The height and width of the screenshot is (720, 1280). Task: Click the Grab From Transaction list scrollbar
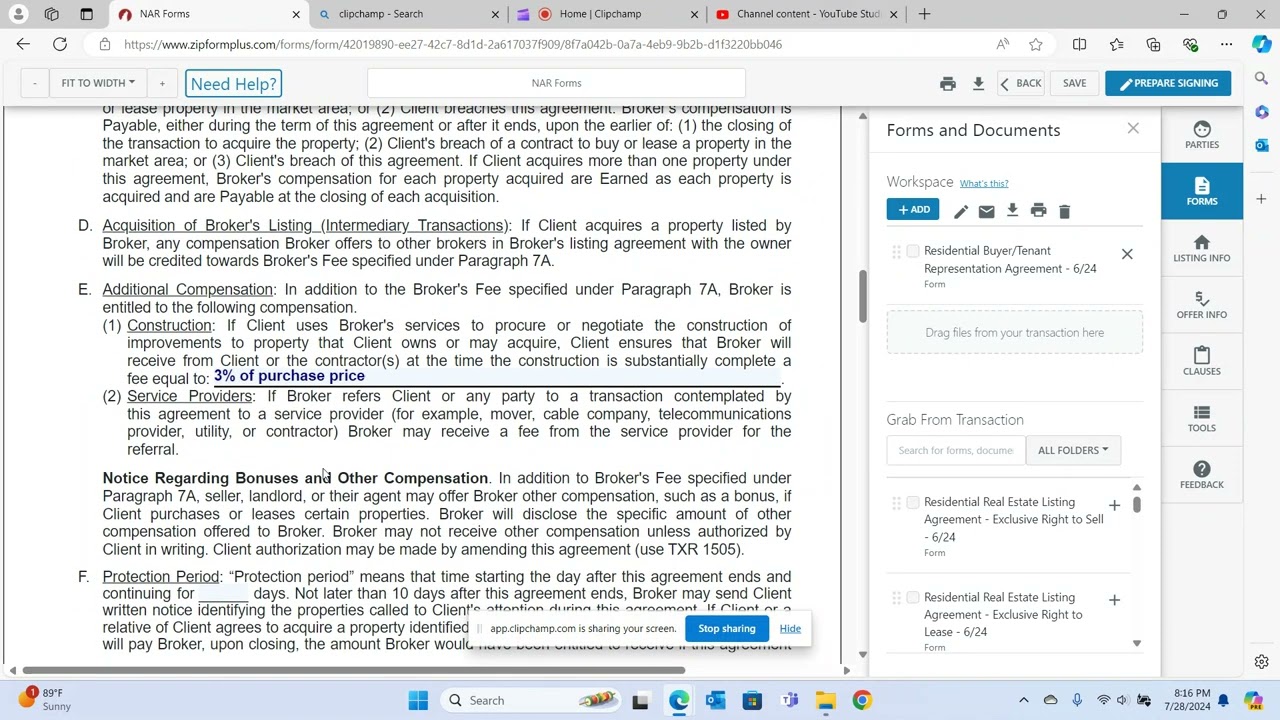pyautogui.click(x=1136, y=505)
